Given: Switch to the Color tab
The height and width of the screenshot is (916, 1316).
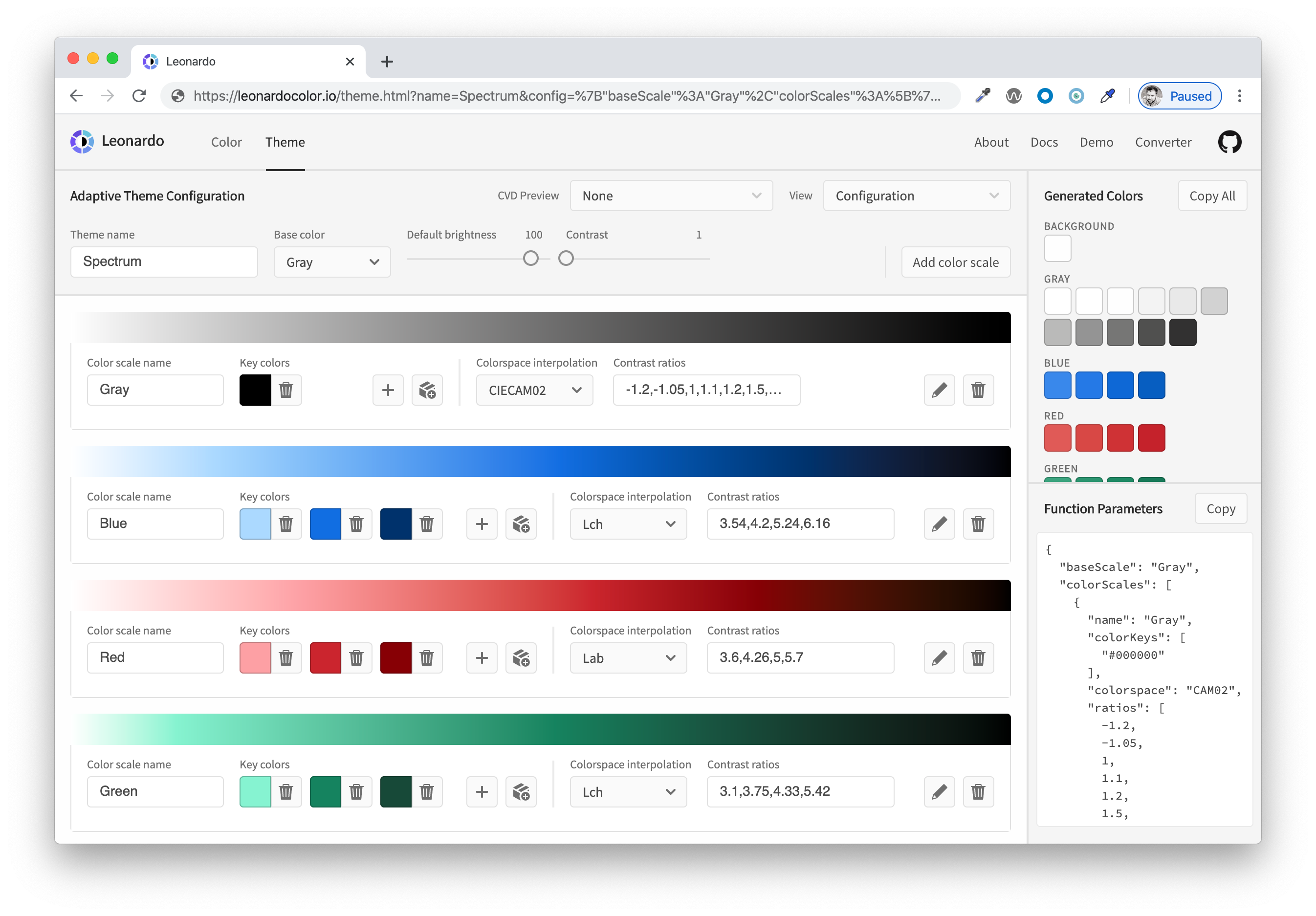Looking at the screenshot, I should point(226,142).
